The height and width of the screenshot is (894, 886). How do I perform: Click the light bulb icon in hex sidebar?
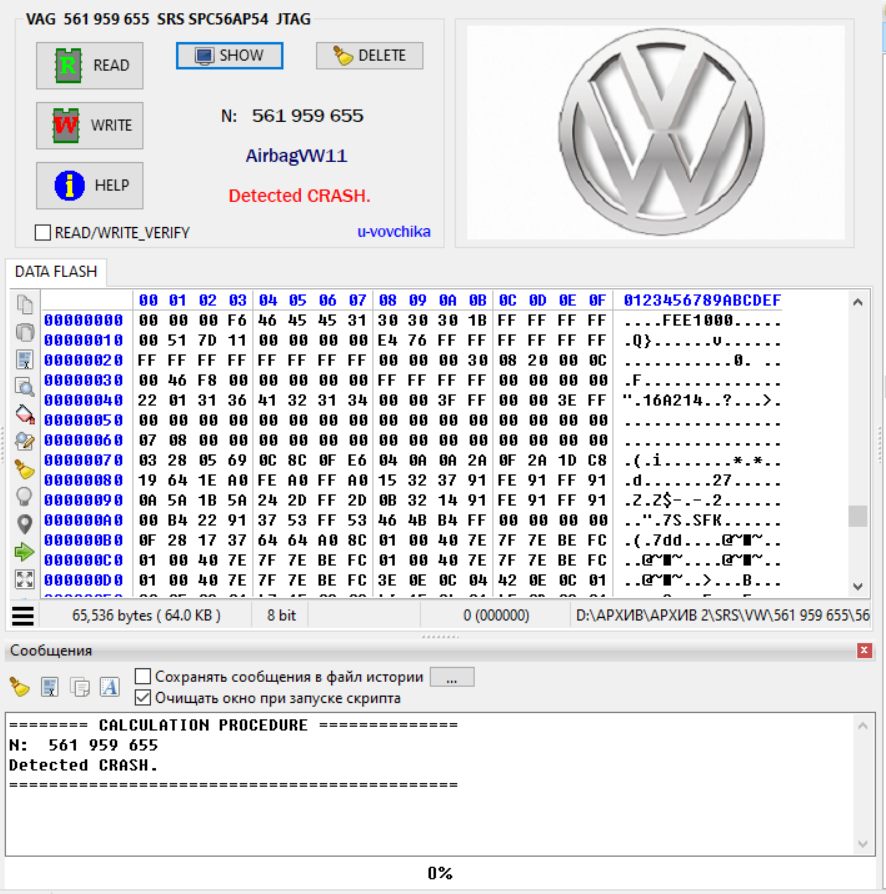pos(25,497)
